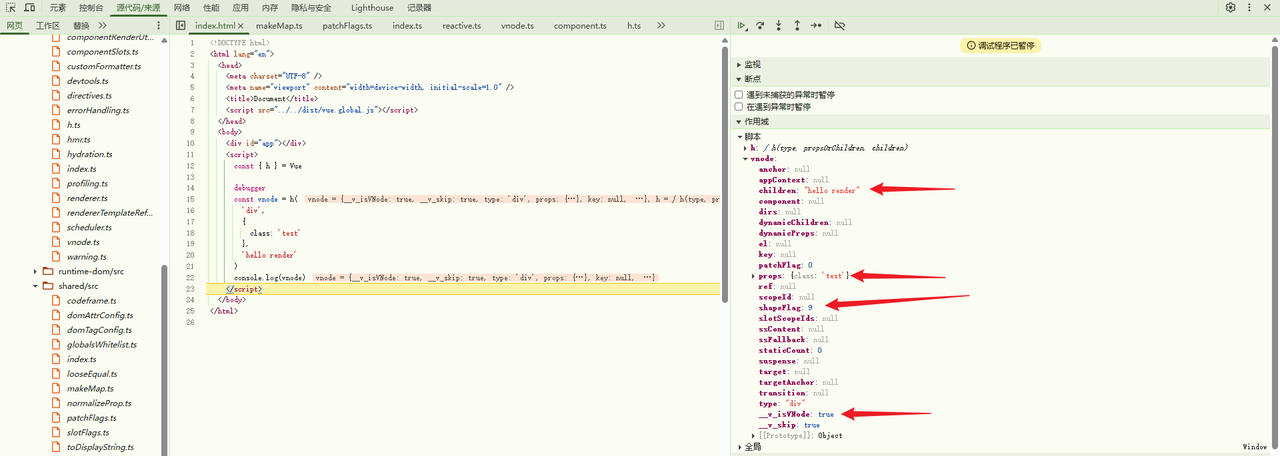Resume script execution
The width and height of the screenshot is (1280, 456).
point(742,25)
